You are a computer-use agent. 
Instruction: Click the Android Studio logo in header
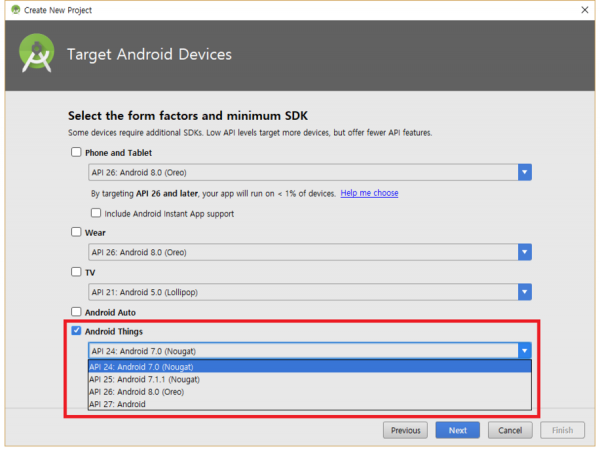click(x=36, y=53)
